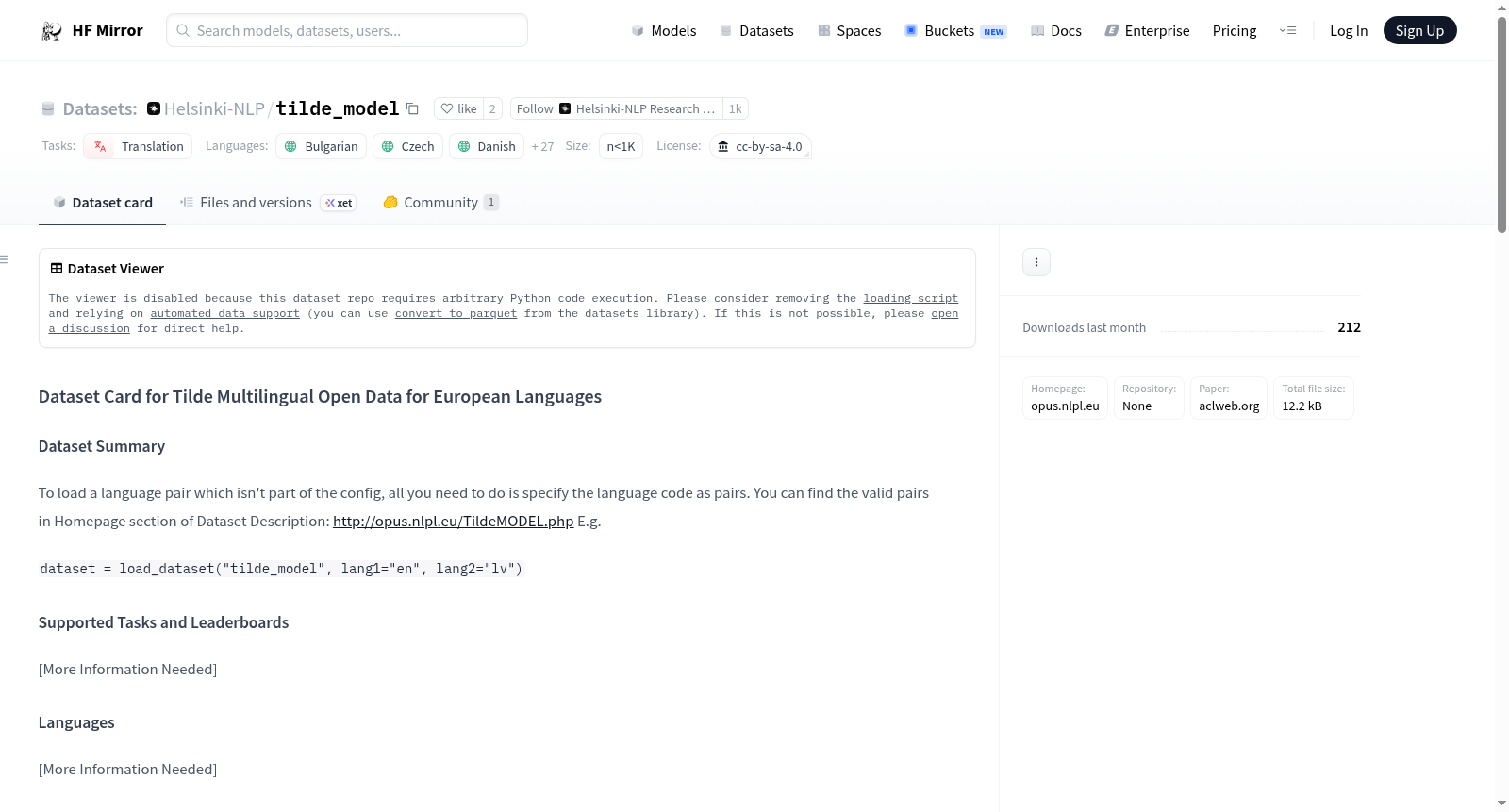Click the Log In link
This screenshot has width=1509, height=812.
1349,31
